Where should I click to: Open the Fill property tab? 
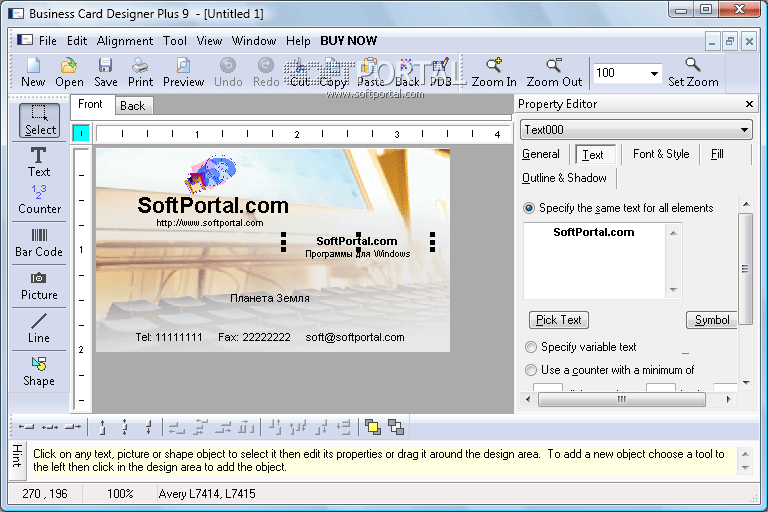(717, 154)
